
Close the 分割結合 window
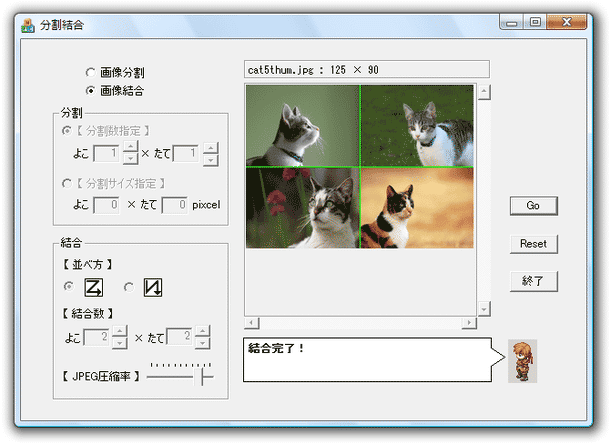pos(567,22)
